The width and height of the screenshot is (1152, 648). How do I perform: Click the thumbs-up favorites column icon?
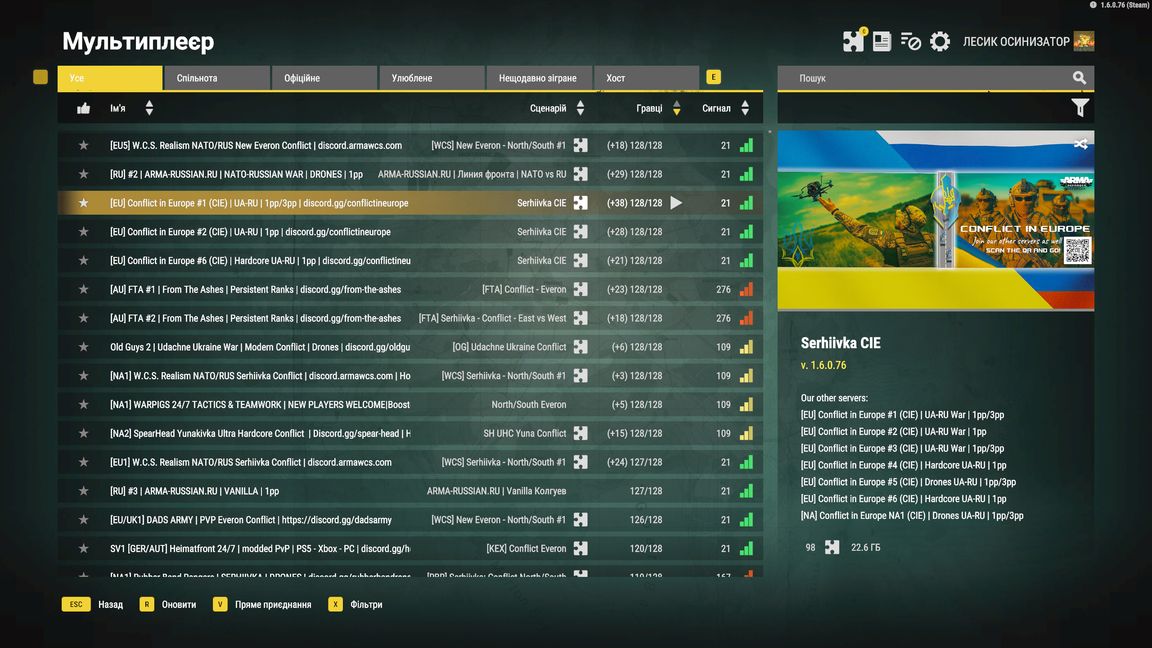(x=84, y=109)
